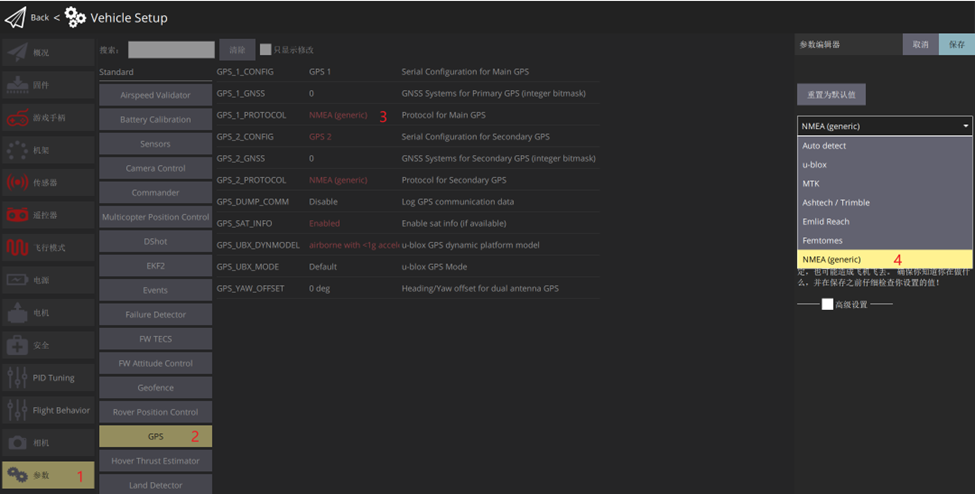The image size is (975, 494).
Task: Enable the 高级设置 advanced settings checkbox
Action: [x=827, y=304]
